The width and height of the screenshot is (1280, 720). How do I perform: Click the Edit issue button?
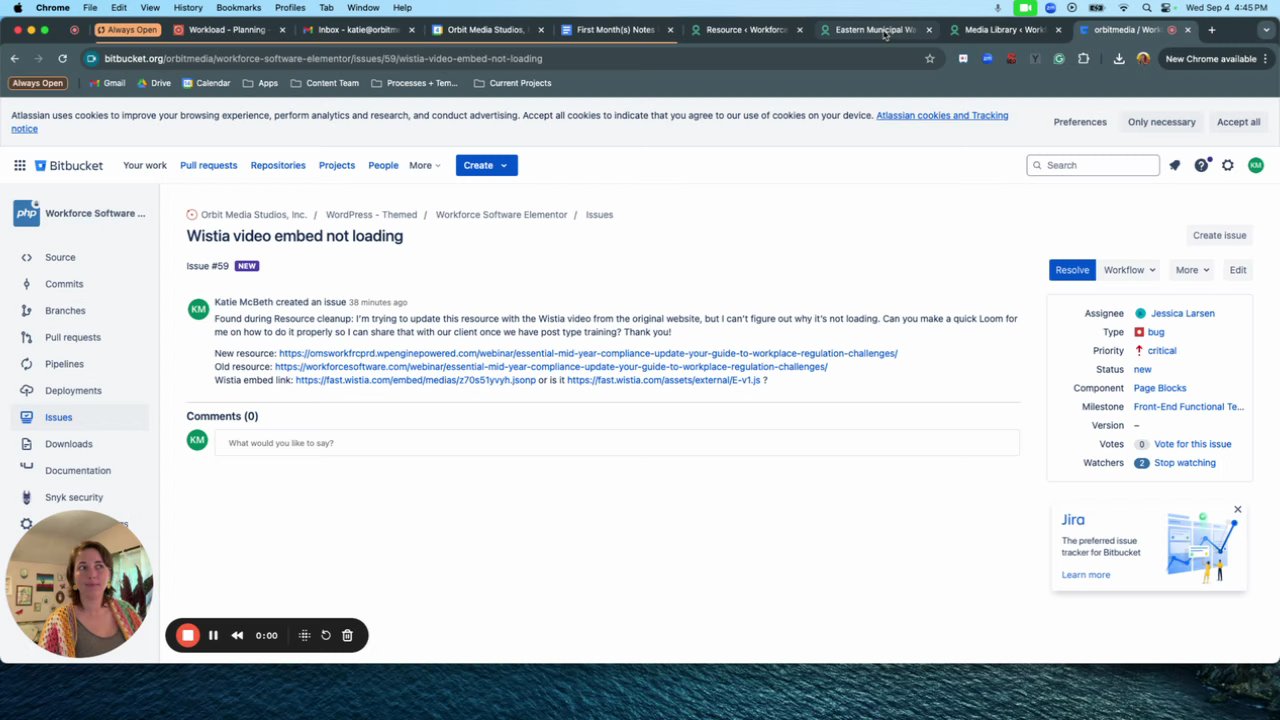click(x=1238, y=270)
